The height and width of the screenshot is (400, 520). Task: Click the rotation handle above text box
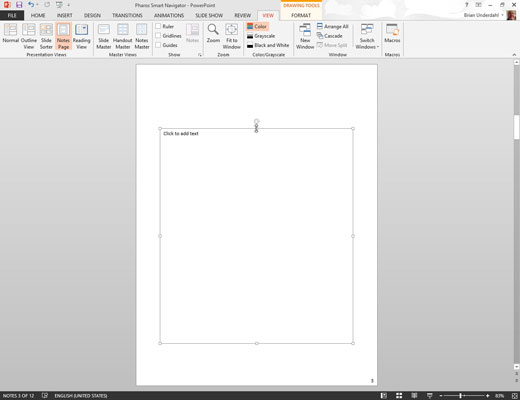tap(256, 121)
